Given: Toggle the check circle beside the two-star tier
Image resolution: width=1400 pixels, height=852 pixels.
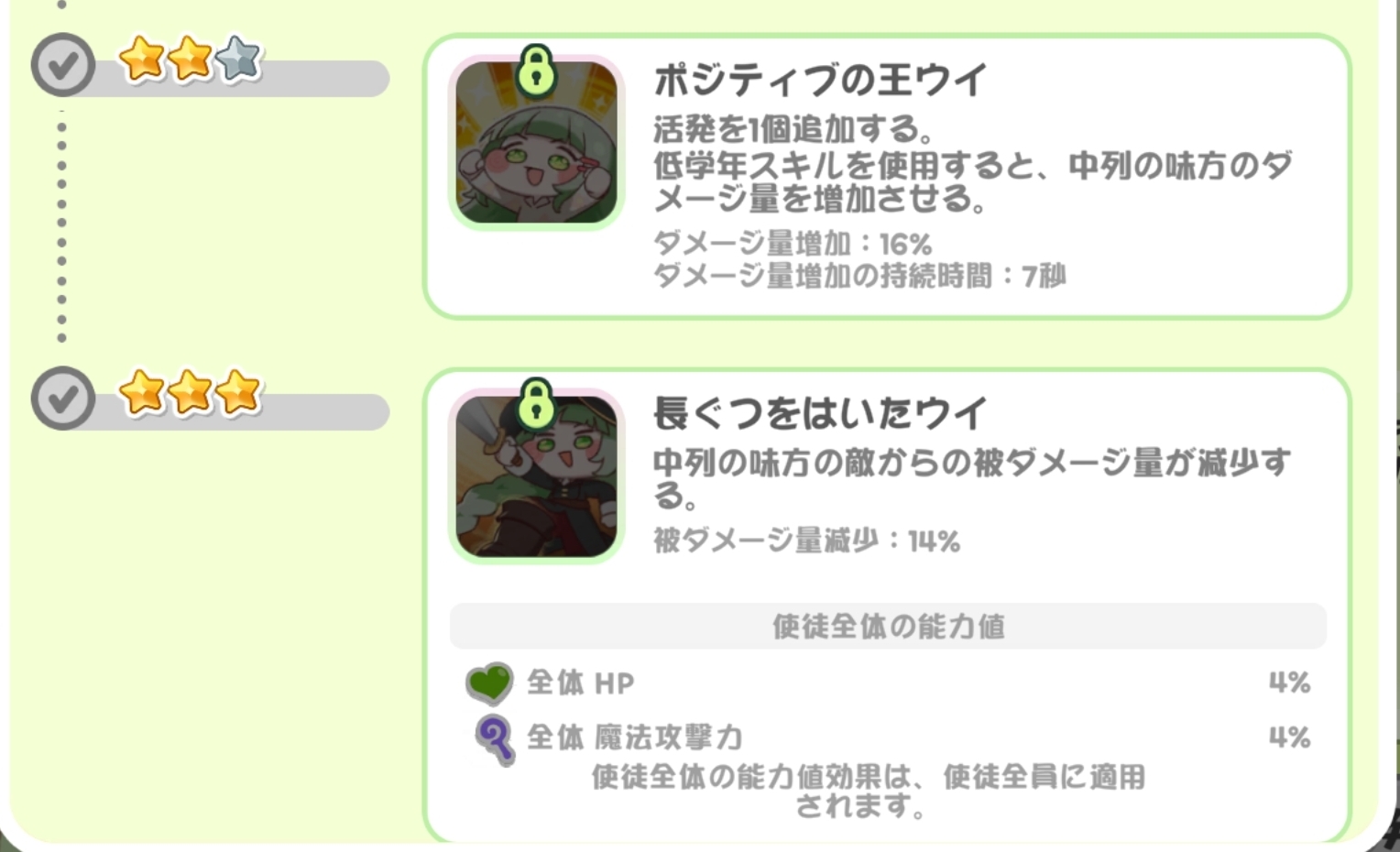Looking at the screenshot, I should [x=62, y=65].
